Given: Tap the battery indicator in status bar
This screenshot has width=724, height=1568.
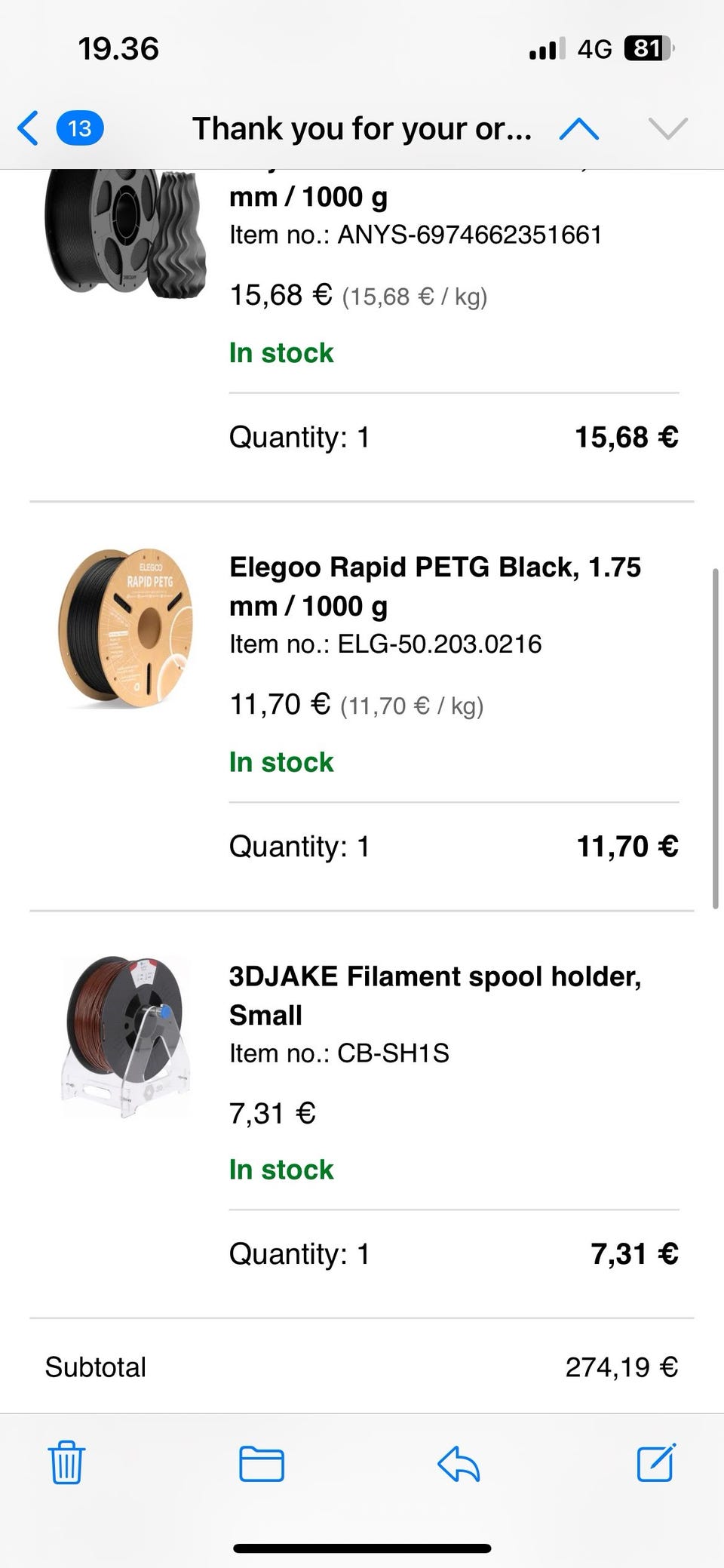Looking at the screenshot, I should pyautogui.click(x=648, y=49).
